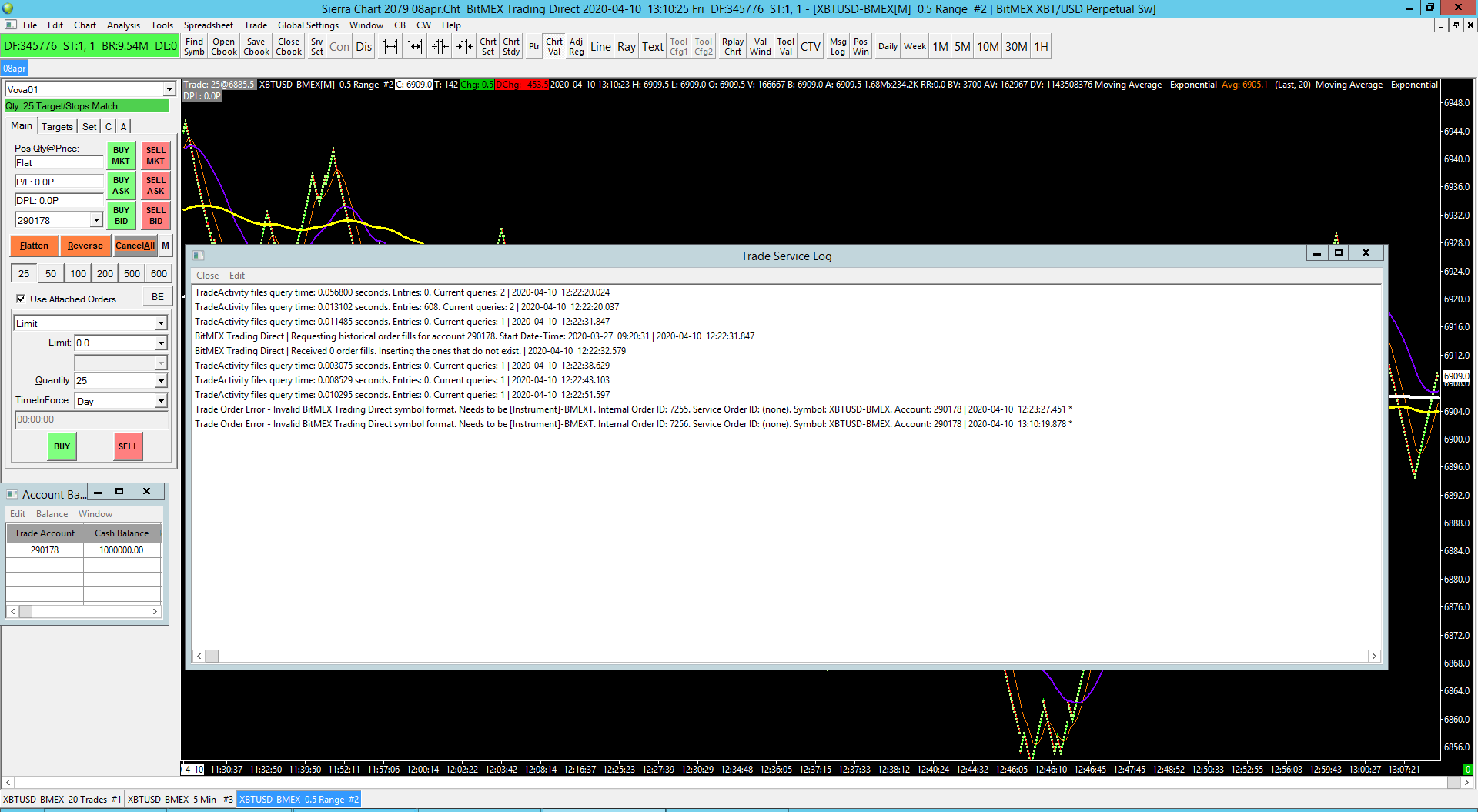The width and height of the screenshot is (1478, 812).
Task: Click Save Cbook toolbar button
Action: click(256, 47)
